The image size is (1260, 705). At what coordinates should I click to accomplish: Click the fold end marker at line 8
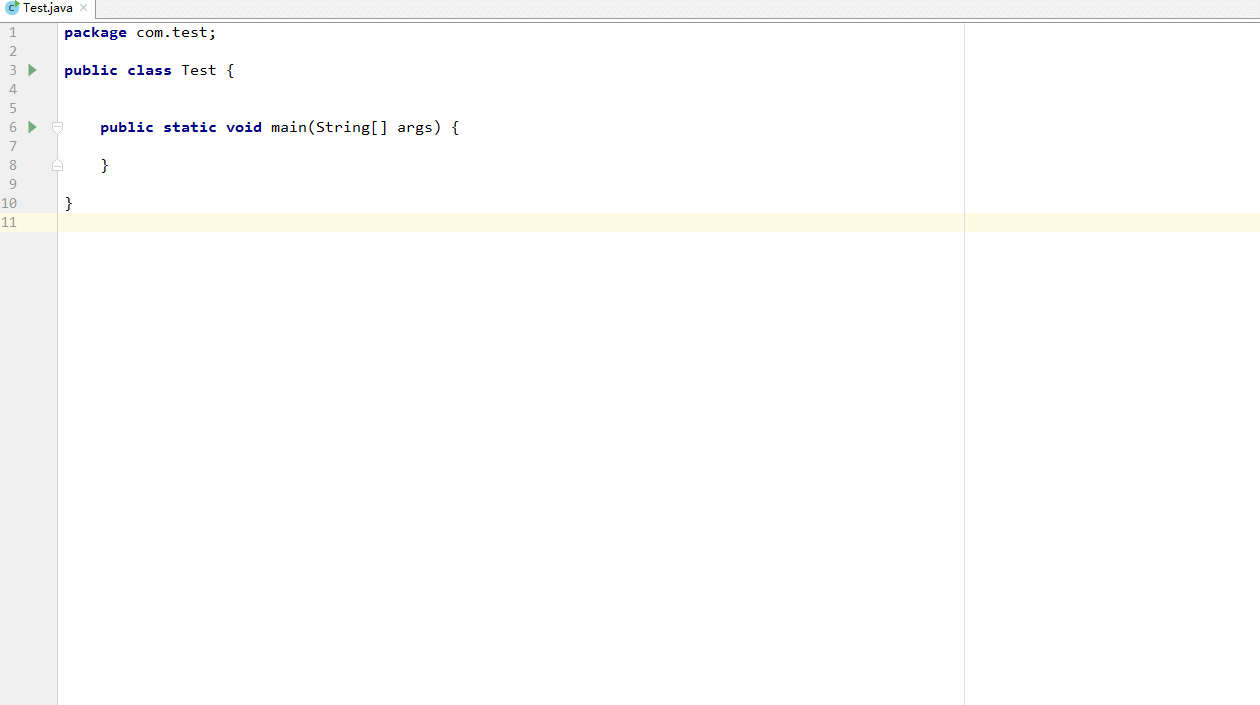tap(57, 165)
